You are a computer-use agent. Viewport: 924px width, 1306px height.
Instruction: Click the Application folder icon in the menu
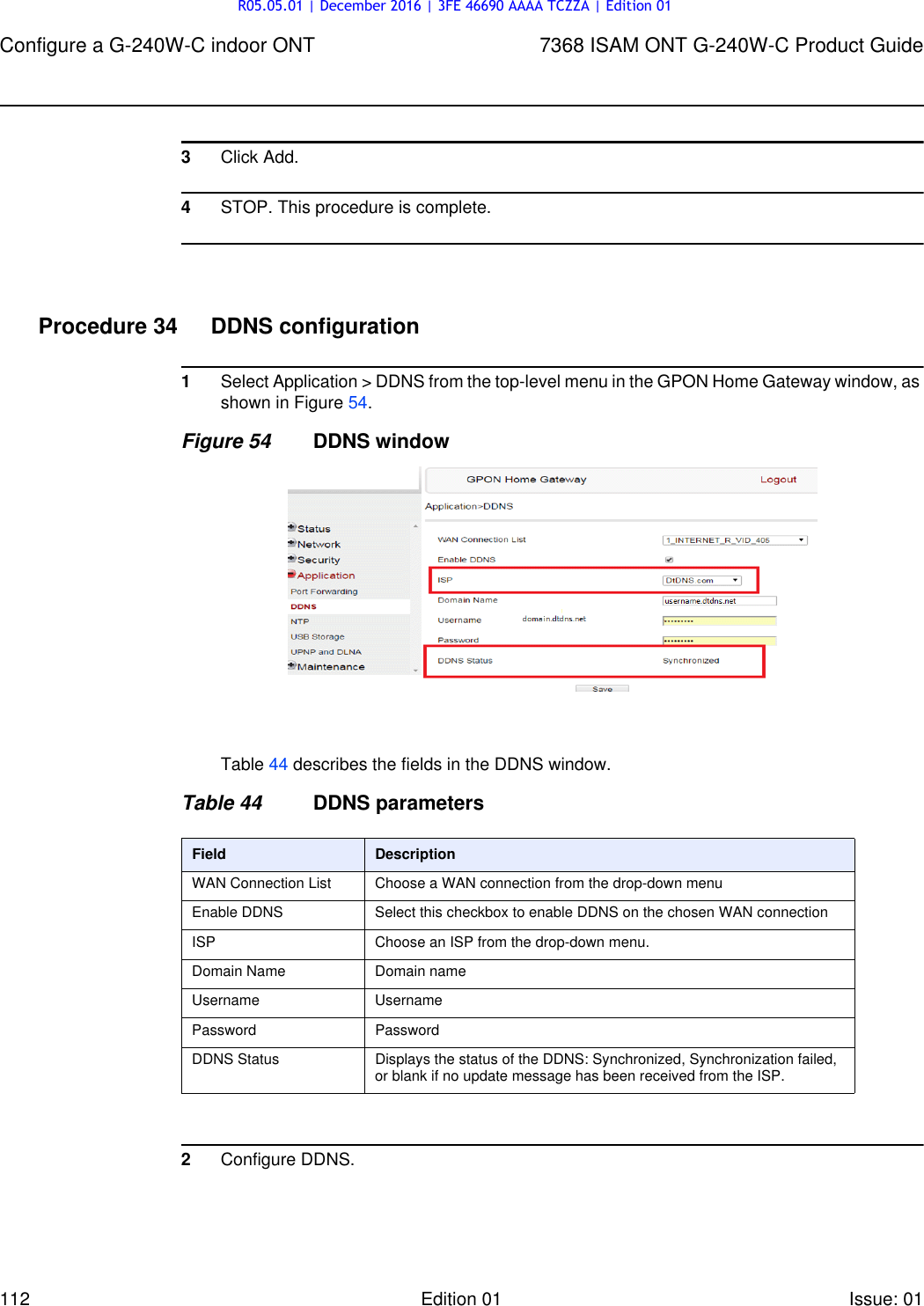coord(290,576)
